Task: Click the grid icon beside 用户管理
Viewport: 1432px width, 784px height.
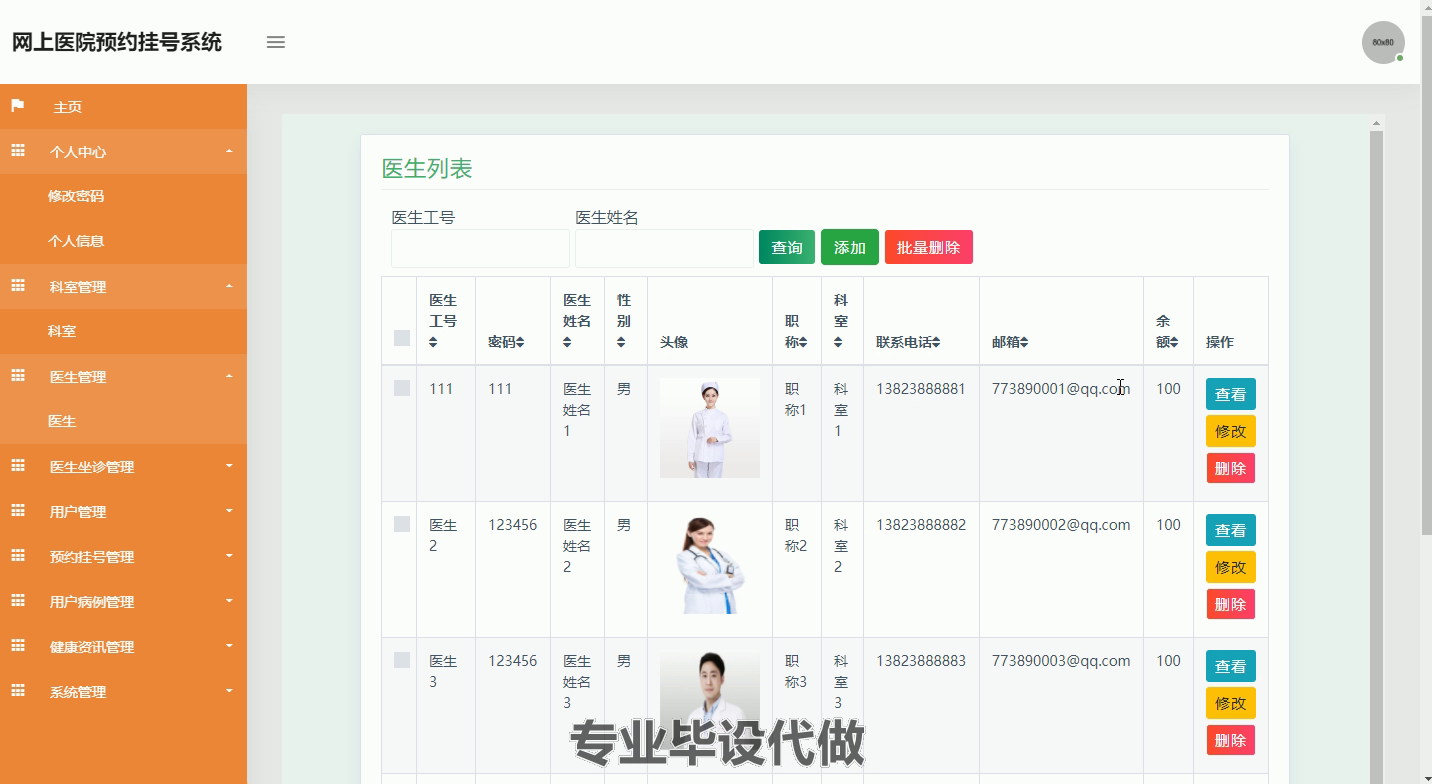Action: pos(18,511)
